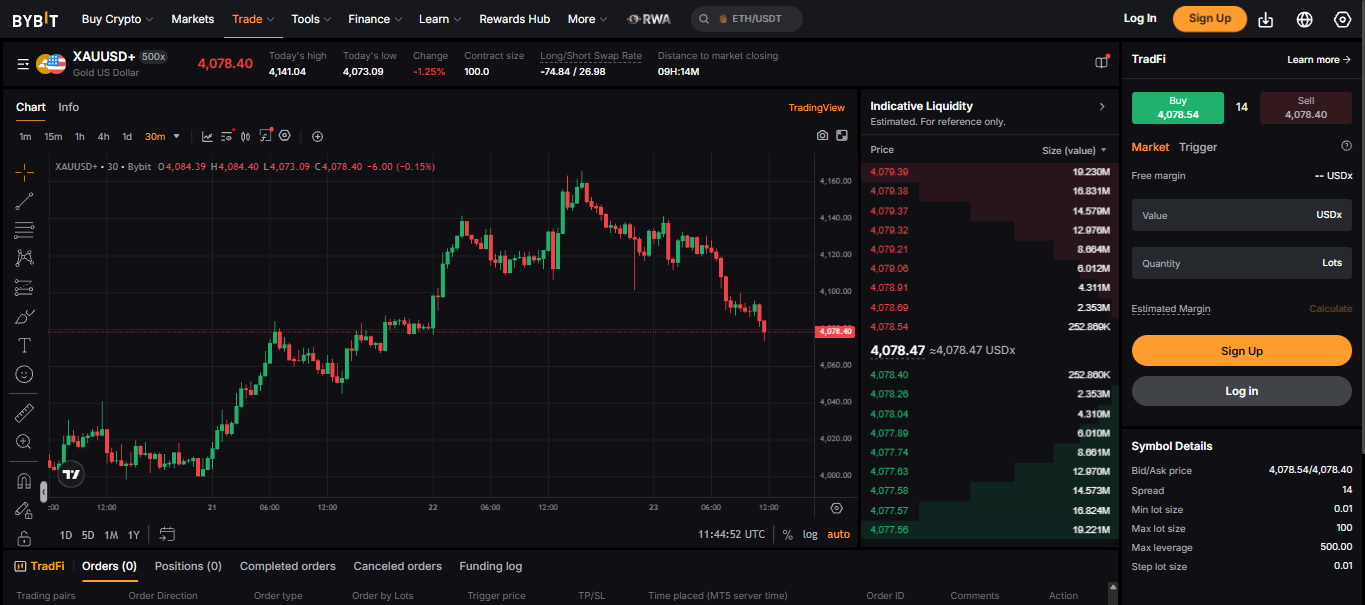Open the Learn dropdown menu
Viewport: 1365px width, 605px height.
point(440,19)
